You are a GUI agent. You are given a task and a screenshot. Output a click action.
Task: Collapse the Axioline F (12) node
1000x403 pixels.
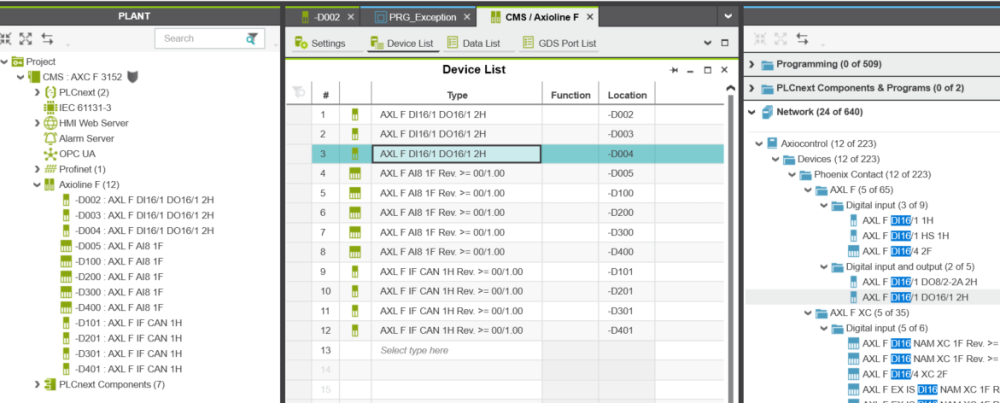click(x=38, y=185)
